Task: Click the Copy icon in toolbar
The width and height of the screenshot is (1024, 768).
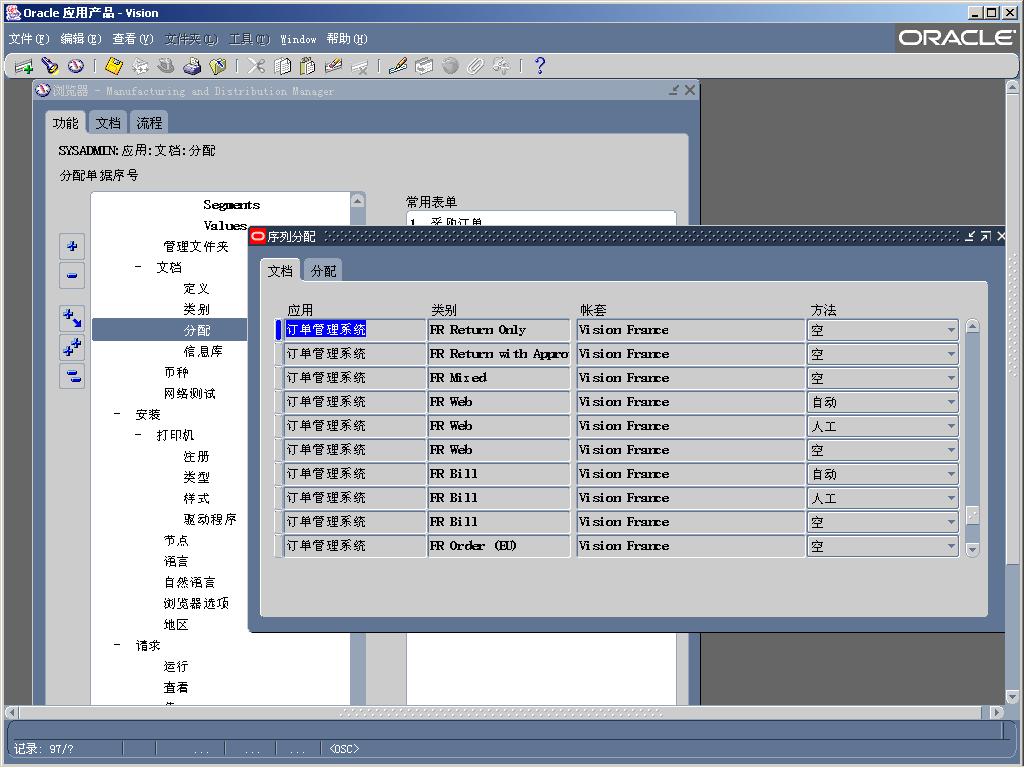Action: (x=282, y=66)
